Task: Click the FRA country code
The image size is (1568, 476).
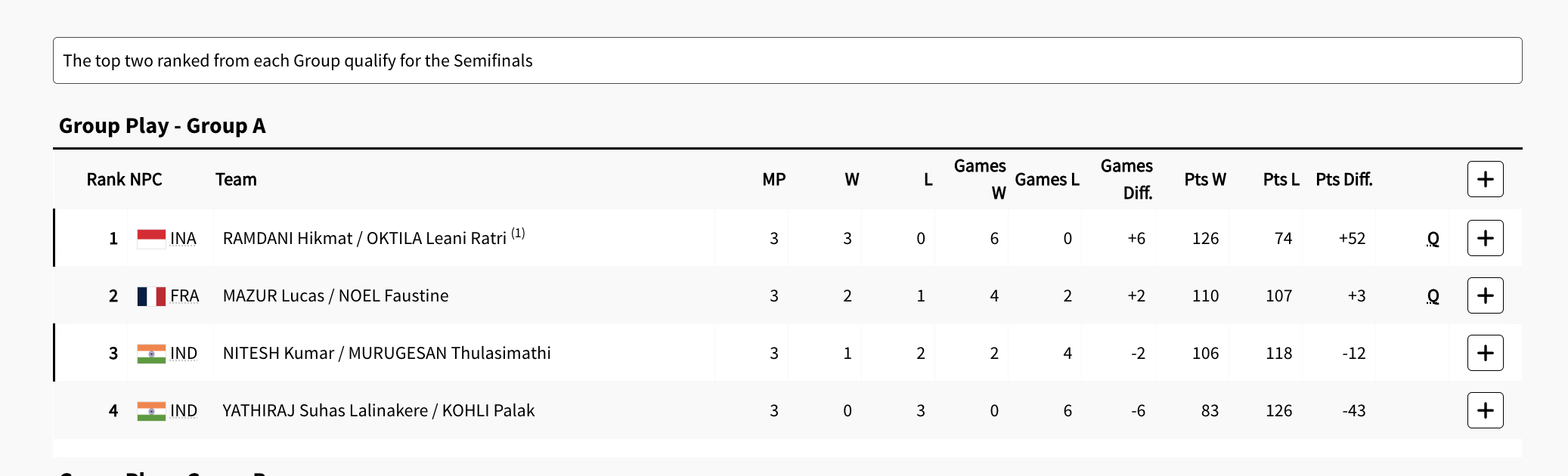Action: point(184,296)
